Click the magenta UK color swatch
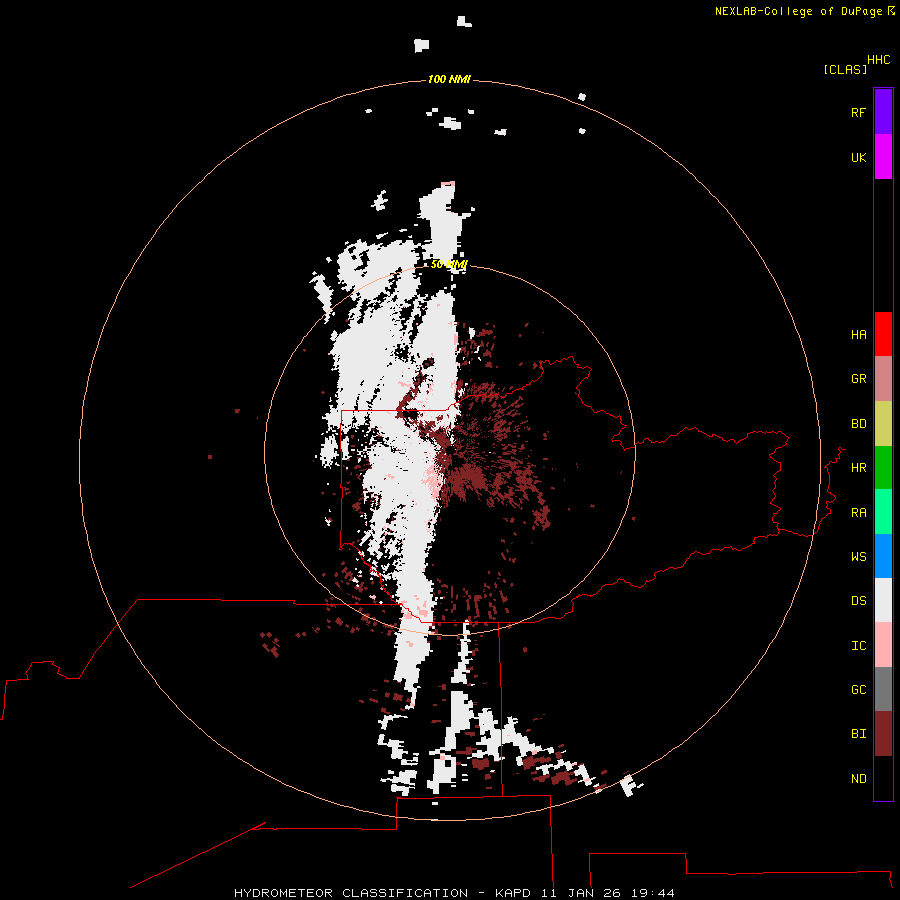This screenshot has width=900, height=900. click(x=883, y=157)
